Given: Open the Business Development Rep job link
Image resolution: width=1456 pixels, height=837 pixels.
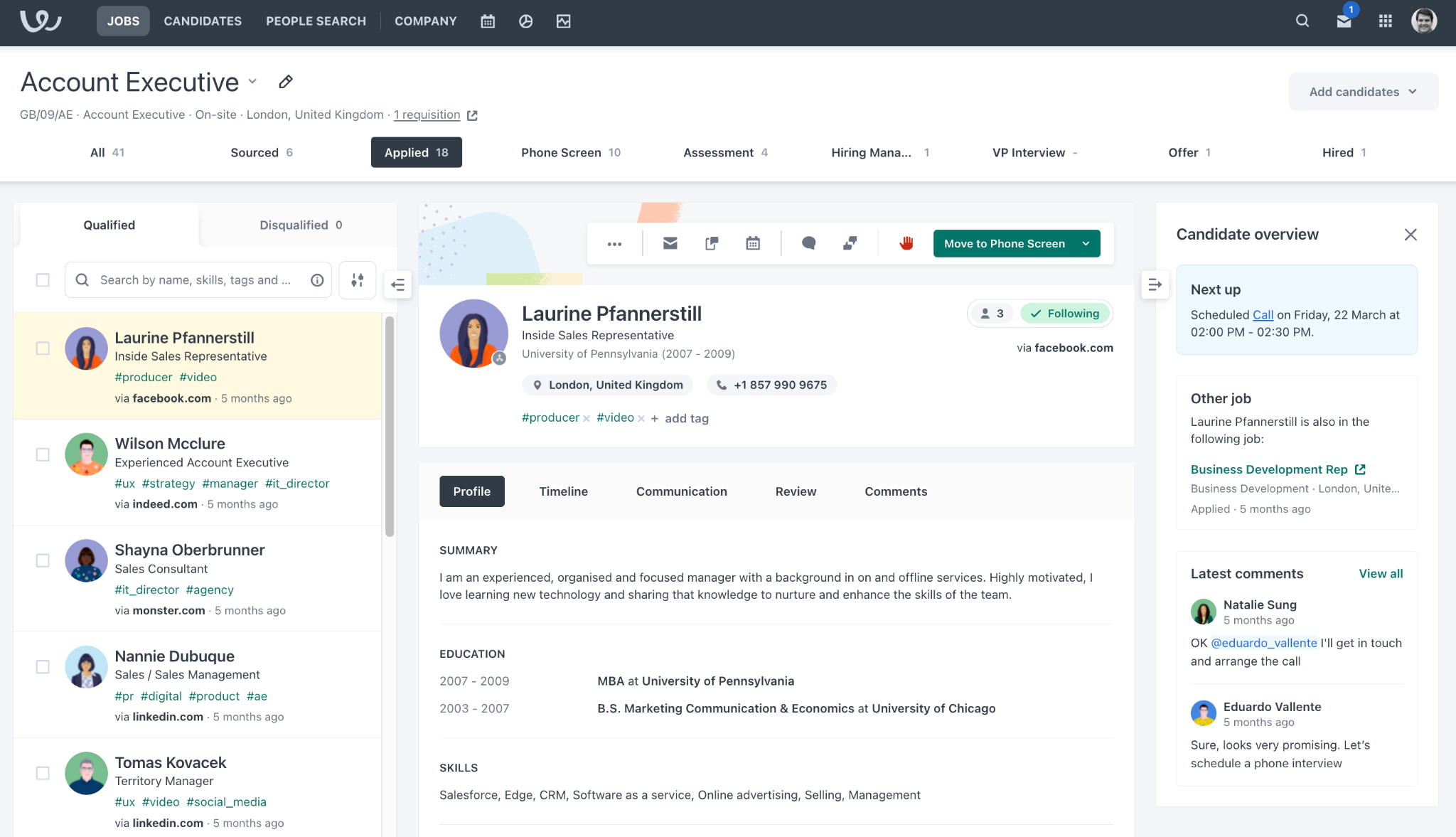Looking at the screenshot, I should point(1270,469).
